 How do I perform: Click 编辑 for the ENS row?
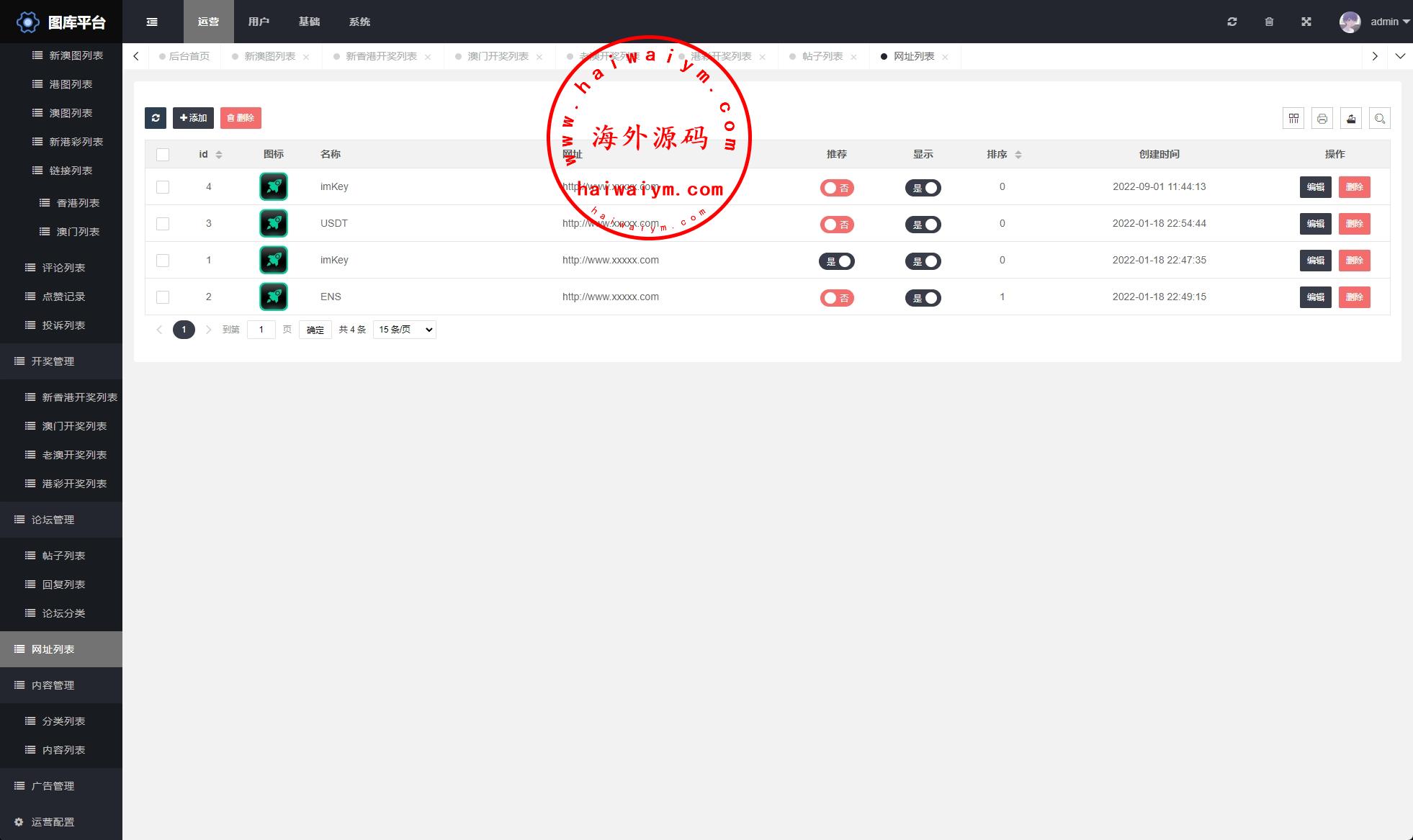click(1315, 297)
